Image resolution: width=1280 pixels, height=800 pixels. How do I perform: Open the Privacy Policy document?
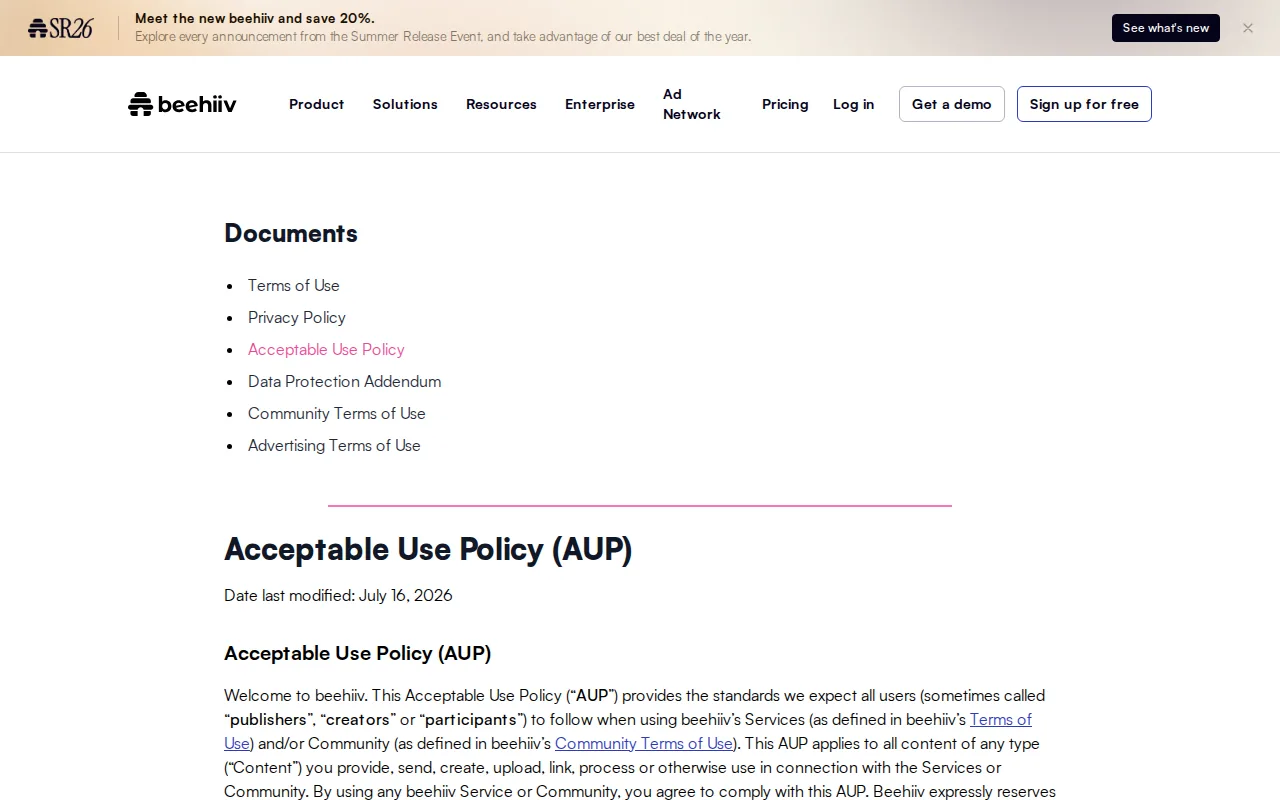297,317
